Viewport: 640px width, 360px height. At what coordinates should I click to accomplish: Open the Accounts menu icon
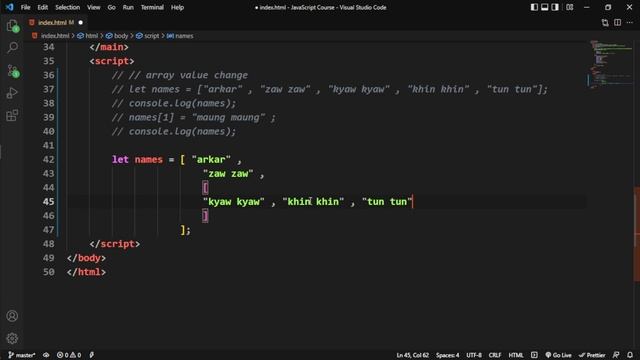[x=12, y=316]
